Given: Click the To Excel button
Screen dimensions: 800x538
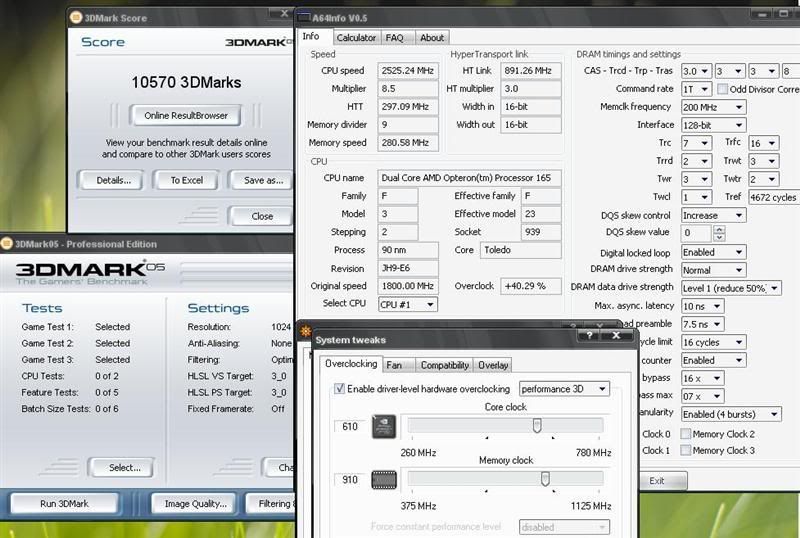Looking at the screenshot, I should click(187, 180).
